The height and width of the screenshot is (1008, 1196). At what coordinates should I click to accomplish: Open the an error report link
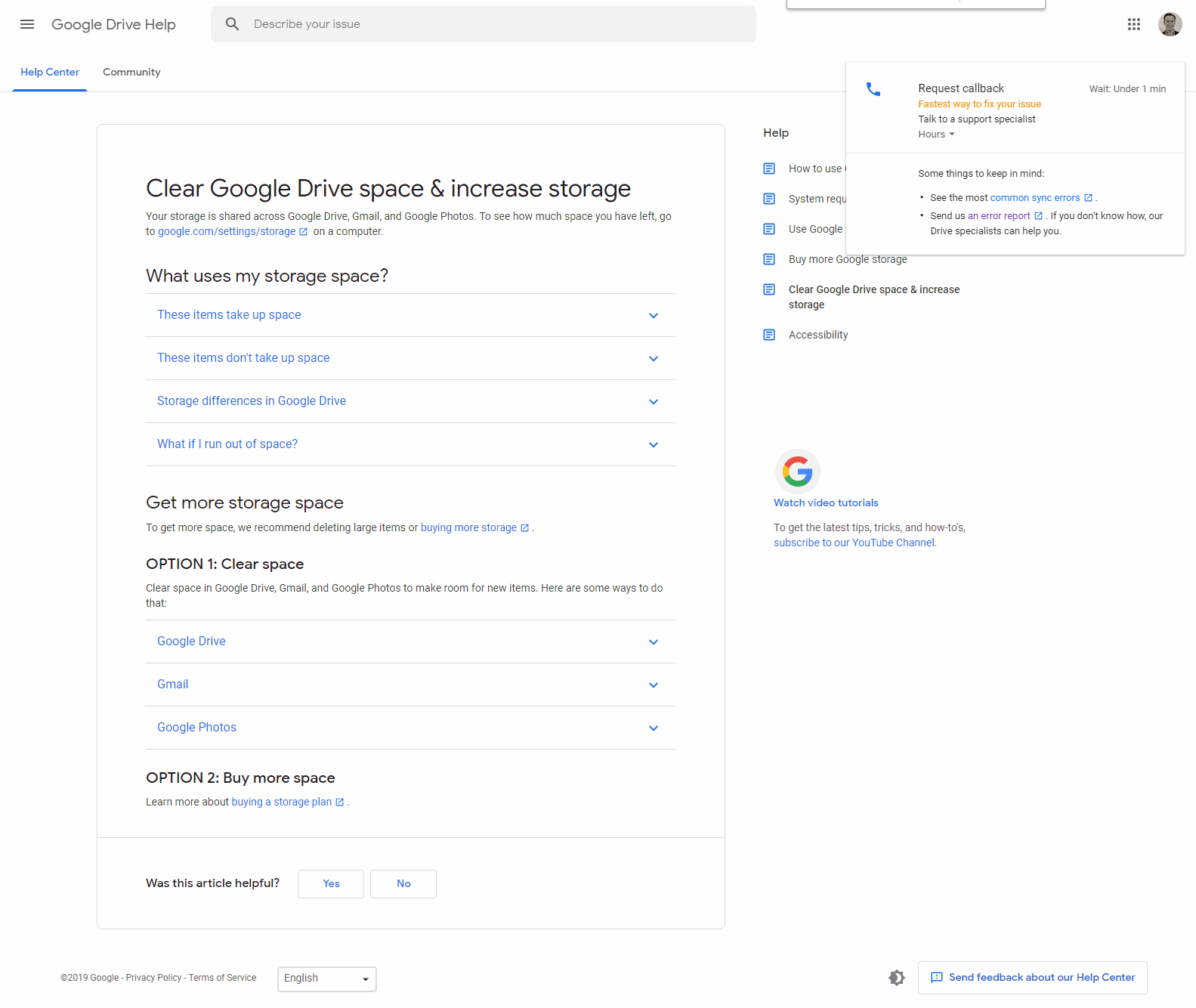click(999, 216)
